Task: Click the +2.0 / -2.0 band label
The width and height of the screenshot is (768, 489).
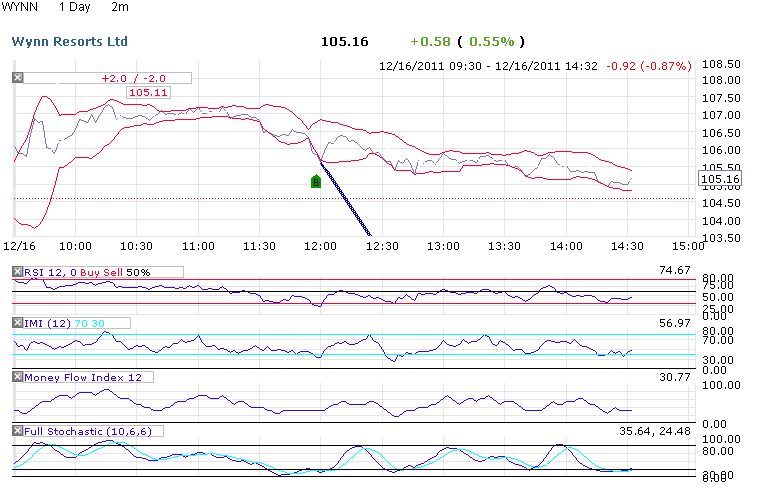Action: [134, 78]
